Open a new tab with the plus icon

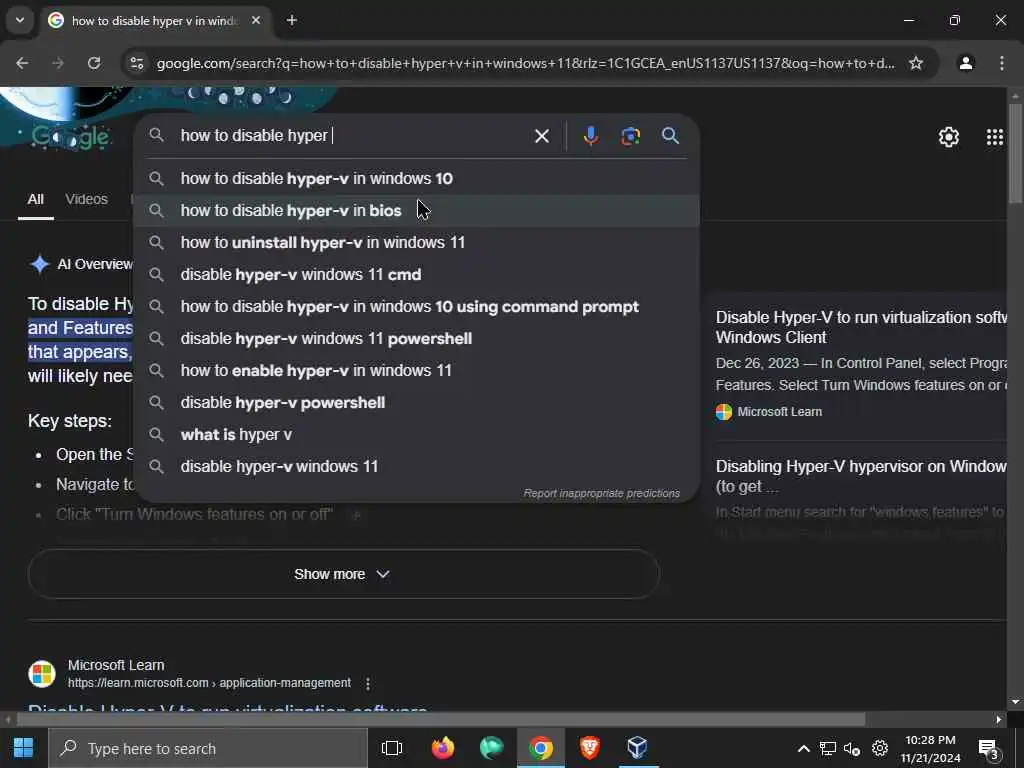292,20
